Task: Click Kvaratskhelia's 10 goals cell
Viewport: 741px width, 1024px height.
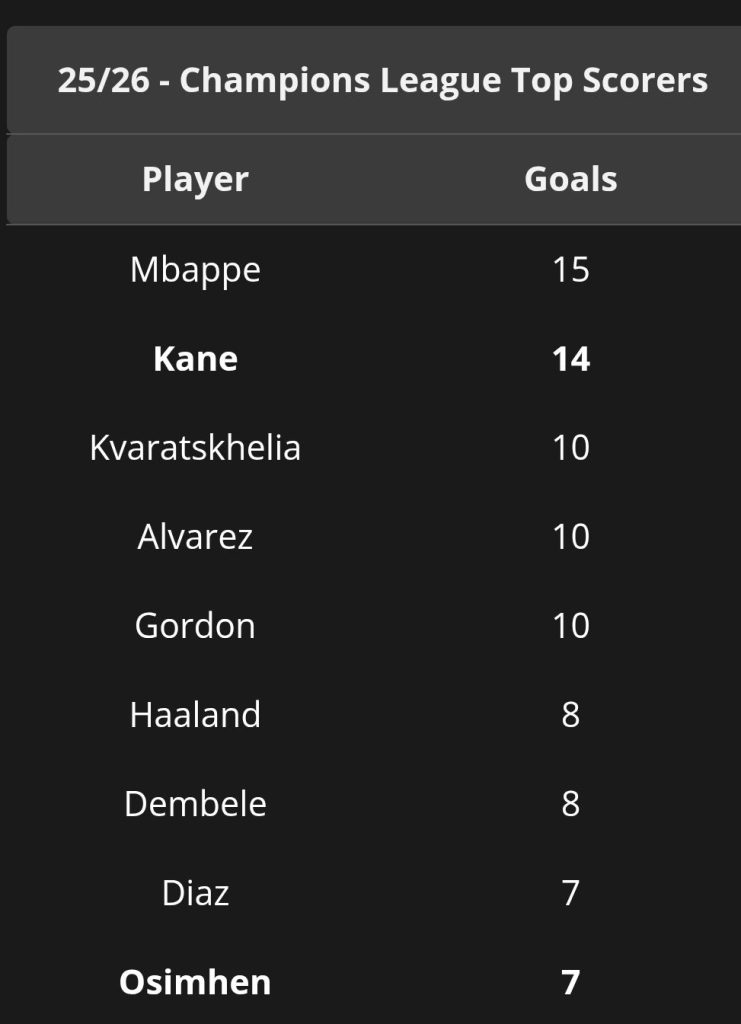Action: click(x=571, y=447)
